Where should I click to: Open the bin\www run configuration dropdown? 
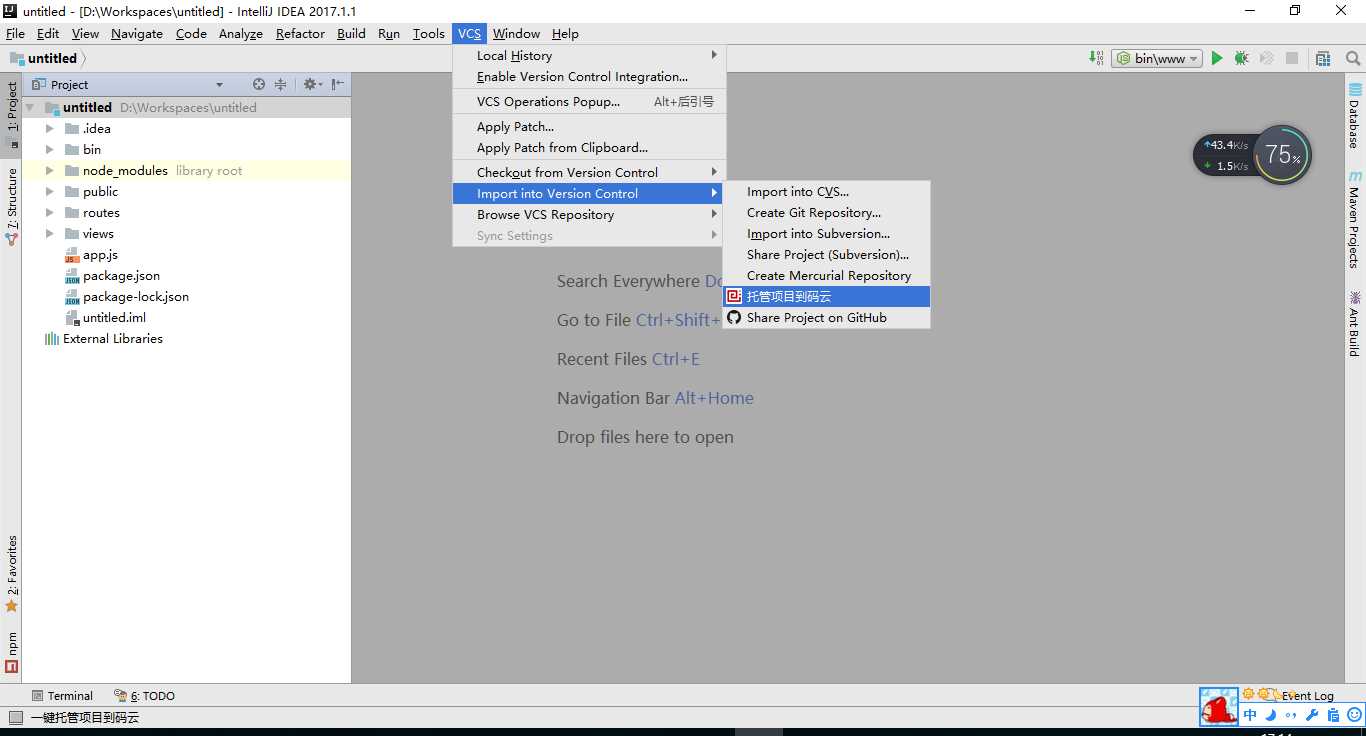point(1156,59)
